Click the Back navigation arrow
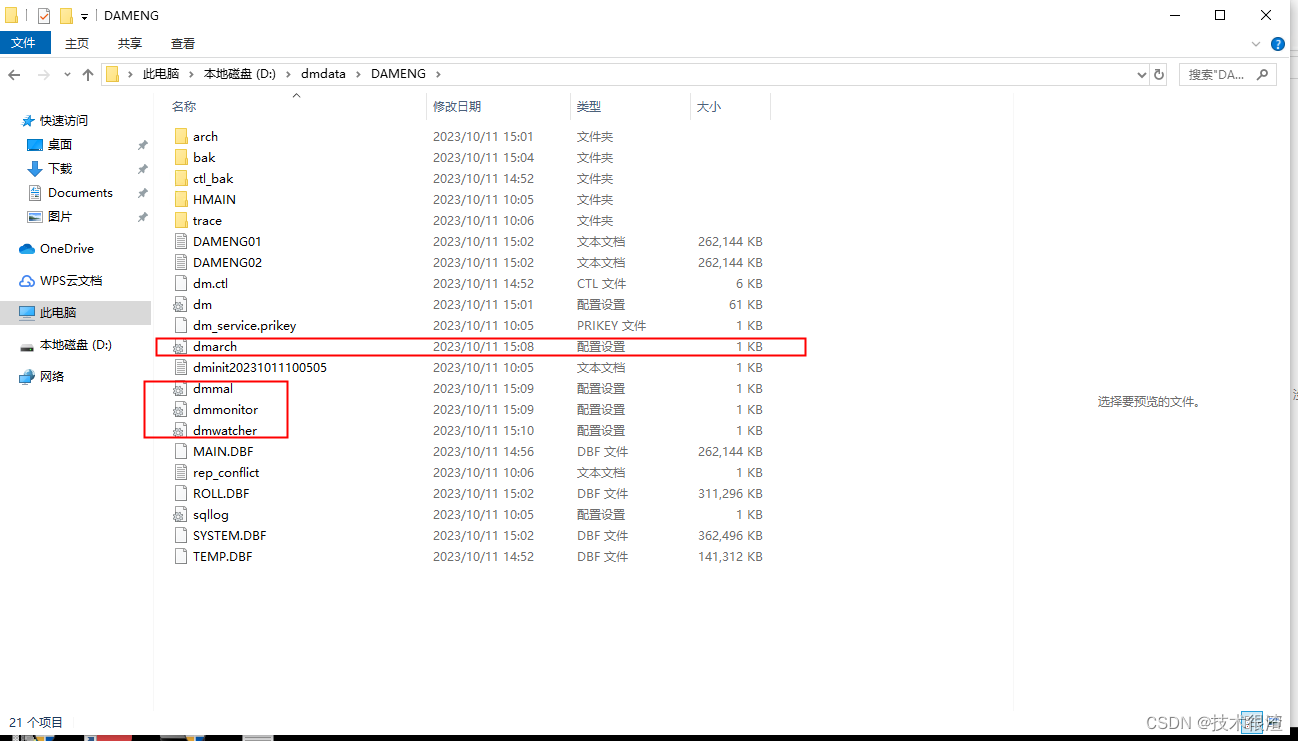1298x741 pixels. (15, 74)
